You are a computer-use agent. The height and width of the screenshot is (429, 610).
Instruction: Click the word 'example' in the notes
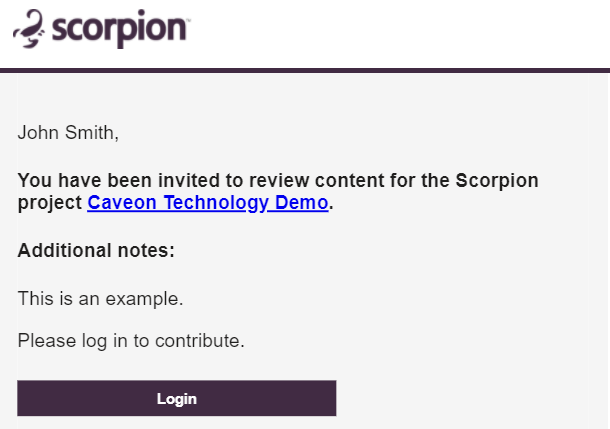(x=142, y=299)
